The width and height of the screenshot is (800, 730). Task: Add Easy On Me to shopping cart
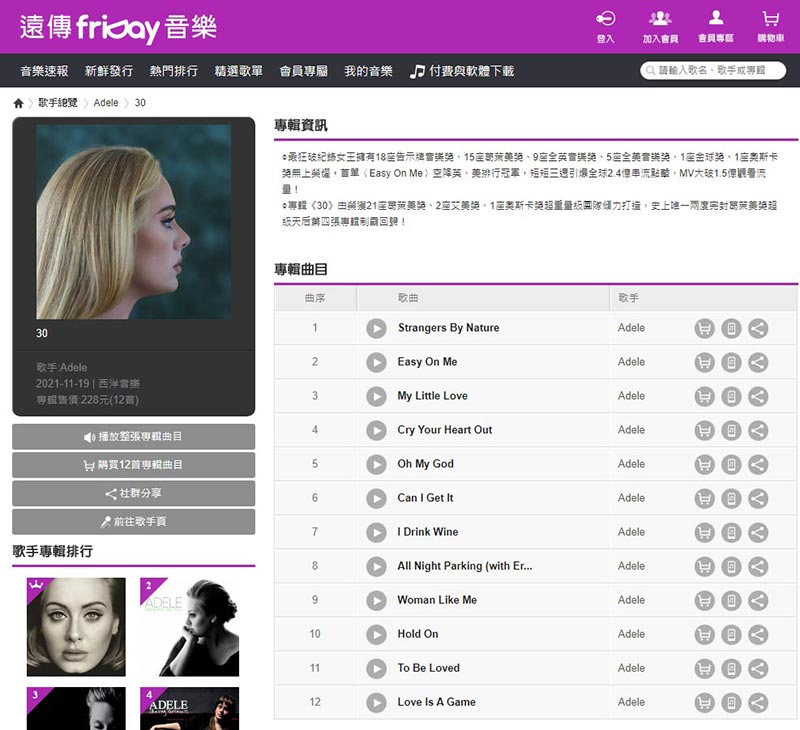[x=705, y=363]
